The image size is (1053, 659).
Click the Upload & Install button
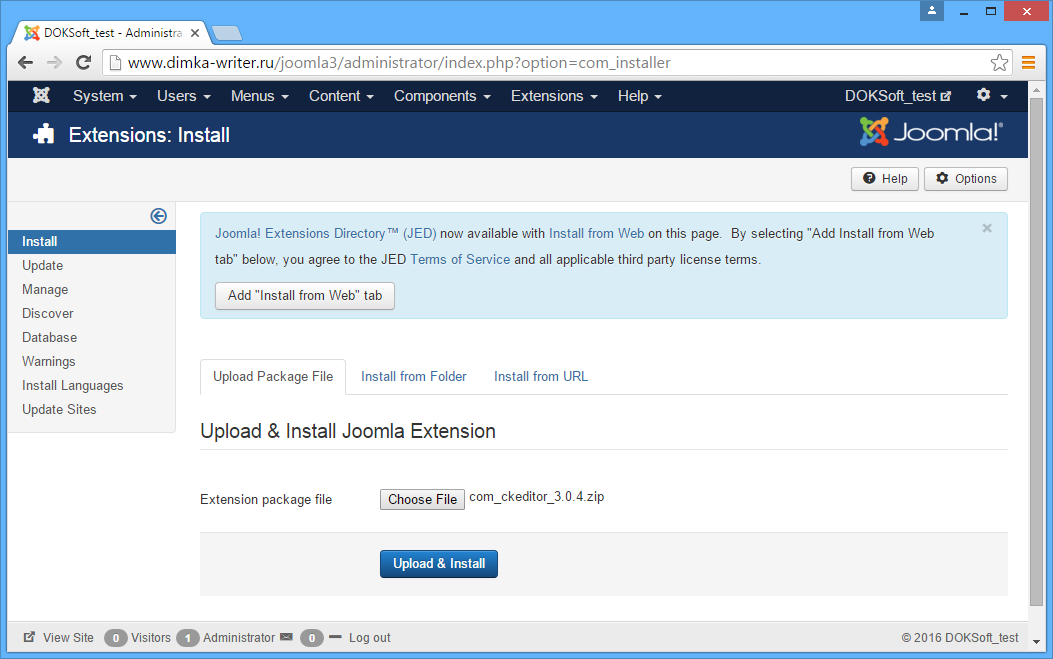pos(439,564)
